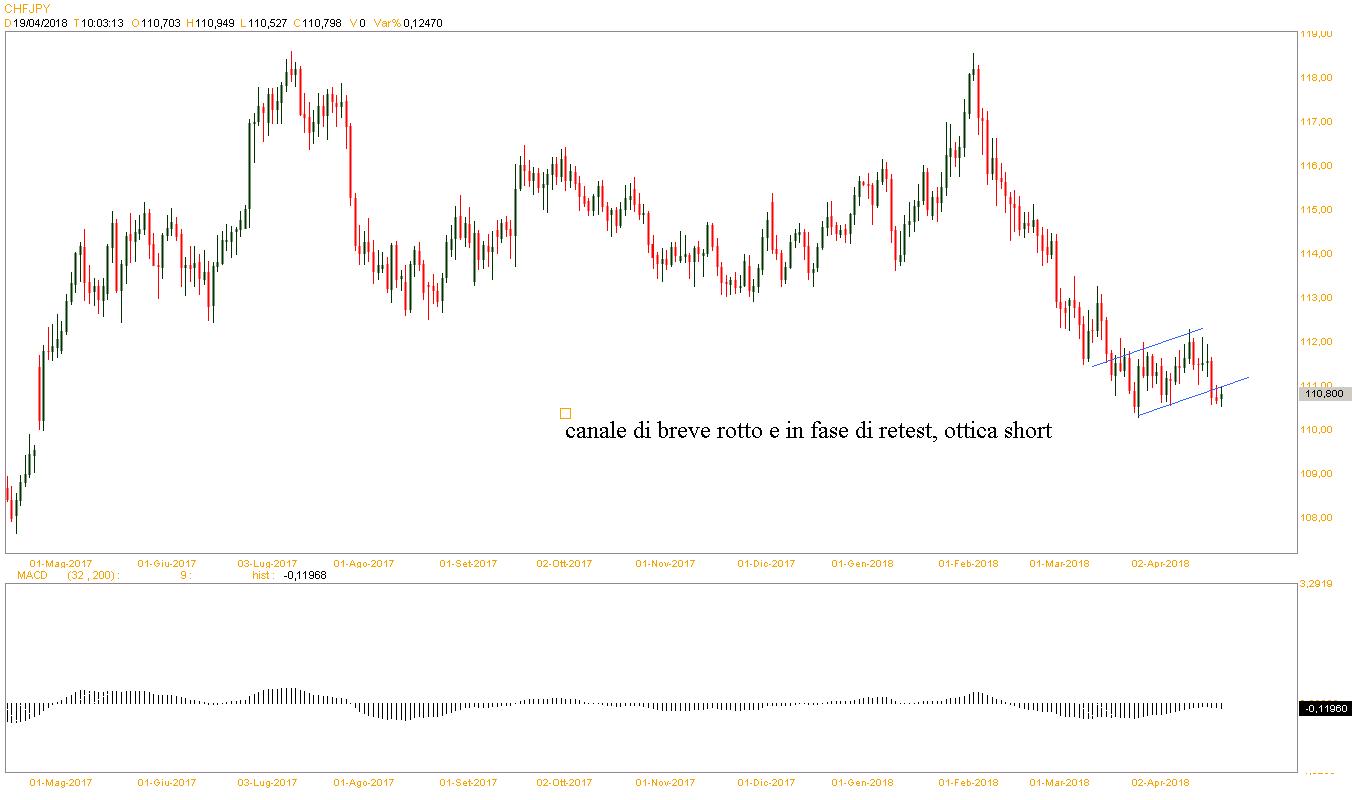Click the MACD axis tag -0,11960

pos(1325,709)
